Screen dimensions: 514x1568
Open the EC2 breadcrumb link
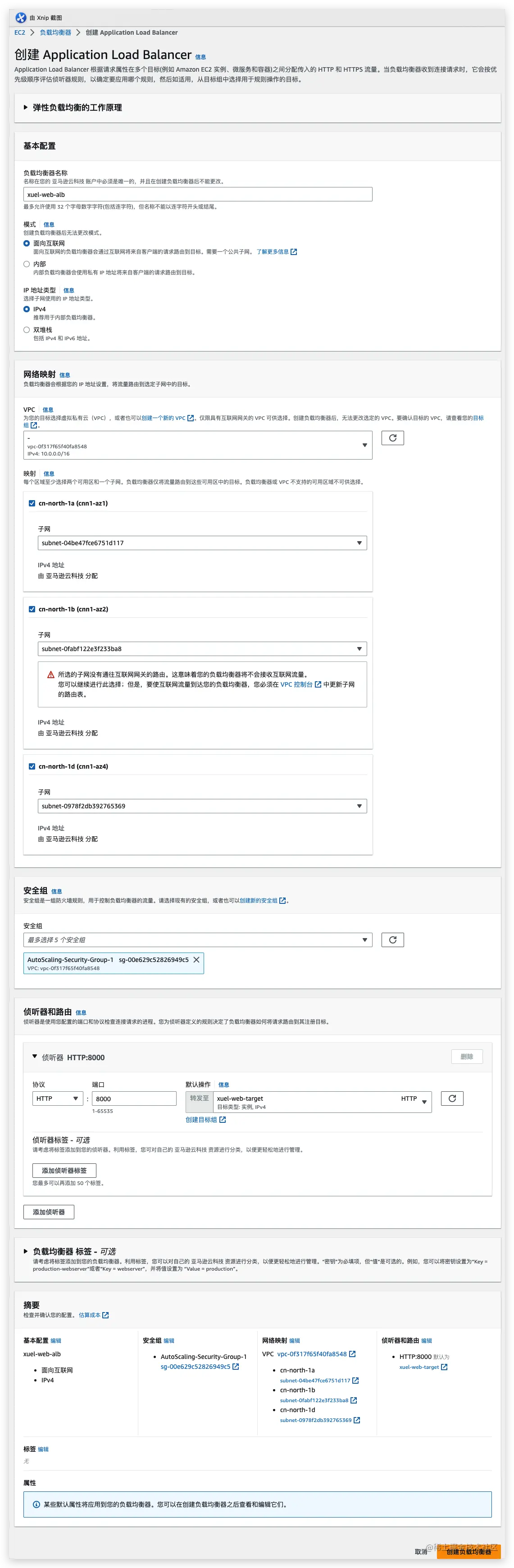click(x=20, y=33)
